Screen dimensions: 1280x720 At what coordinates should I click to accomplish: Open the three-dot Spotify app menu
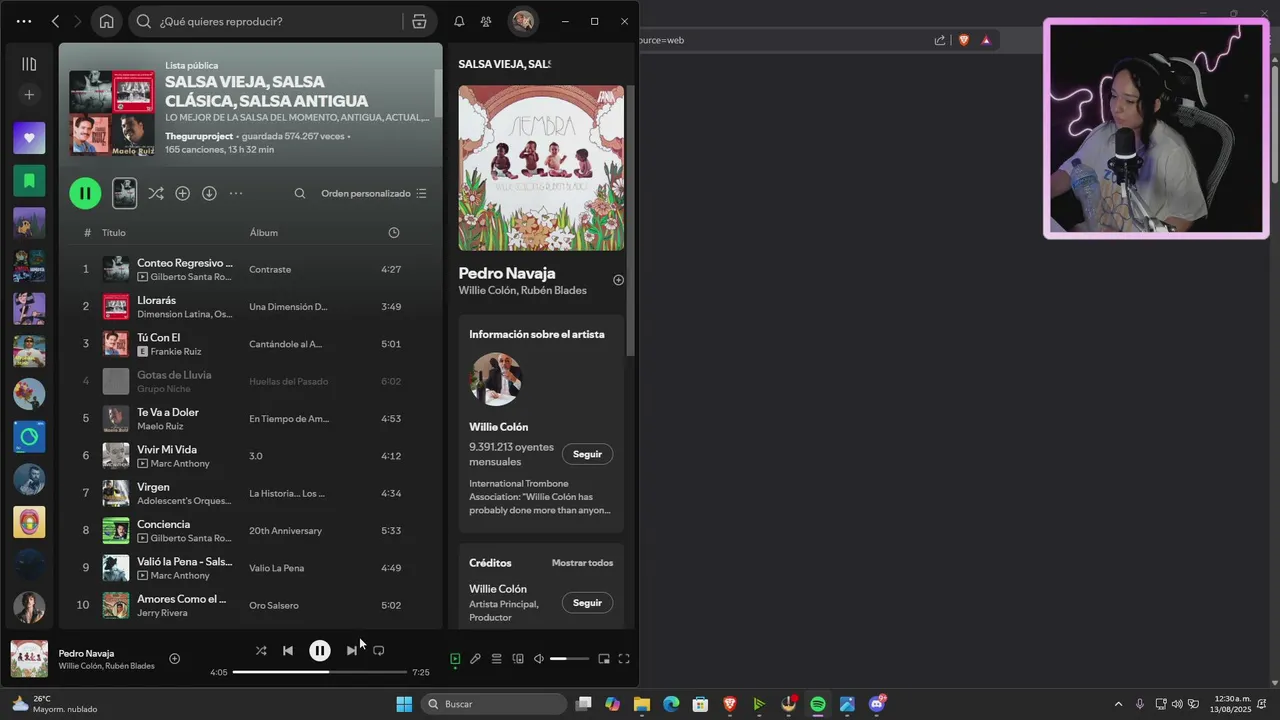click(x=24, y=21)
